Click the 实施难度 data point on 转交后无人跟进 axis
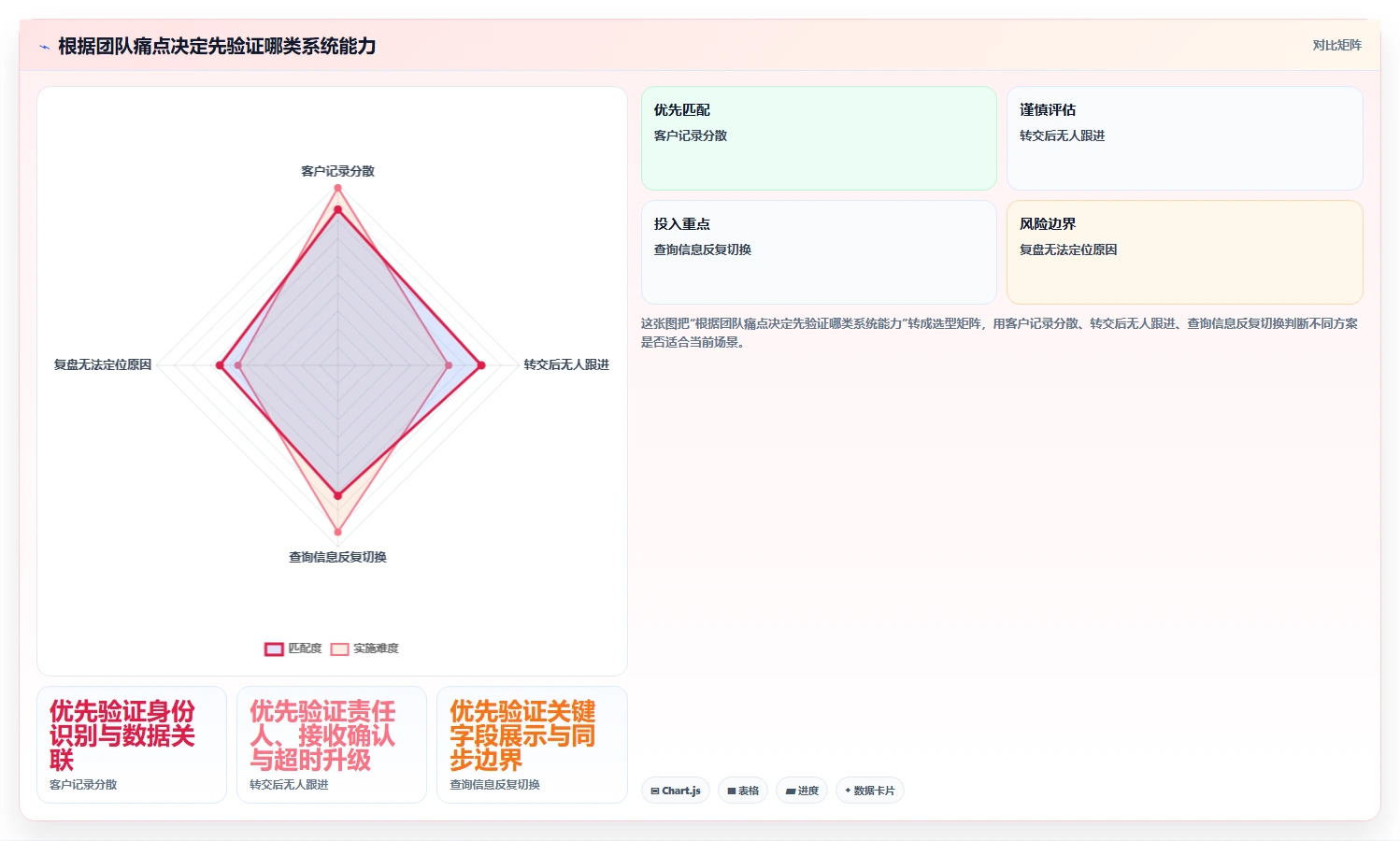 pyautogui.click(x=449, y=365)
